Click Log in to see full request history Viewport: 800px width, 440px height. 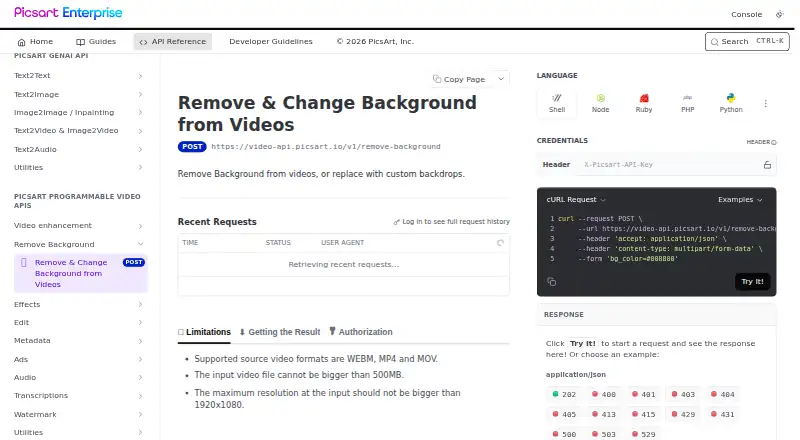452,222
